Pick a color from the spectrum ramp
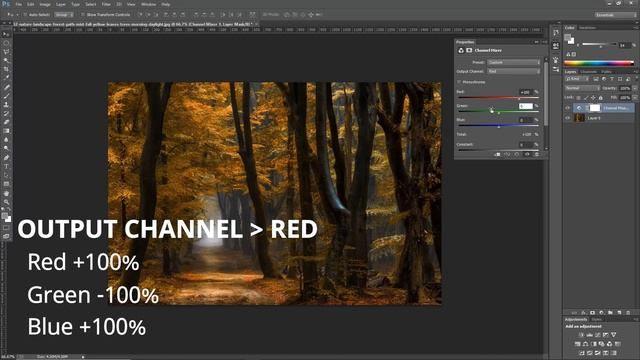Screen dimensions: 640x360 pos(598,63)
